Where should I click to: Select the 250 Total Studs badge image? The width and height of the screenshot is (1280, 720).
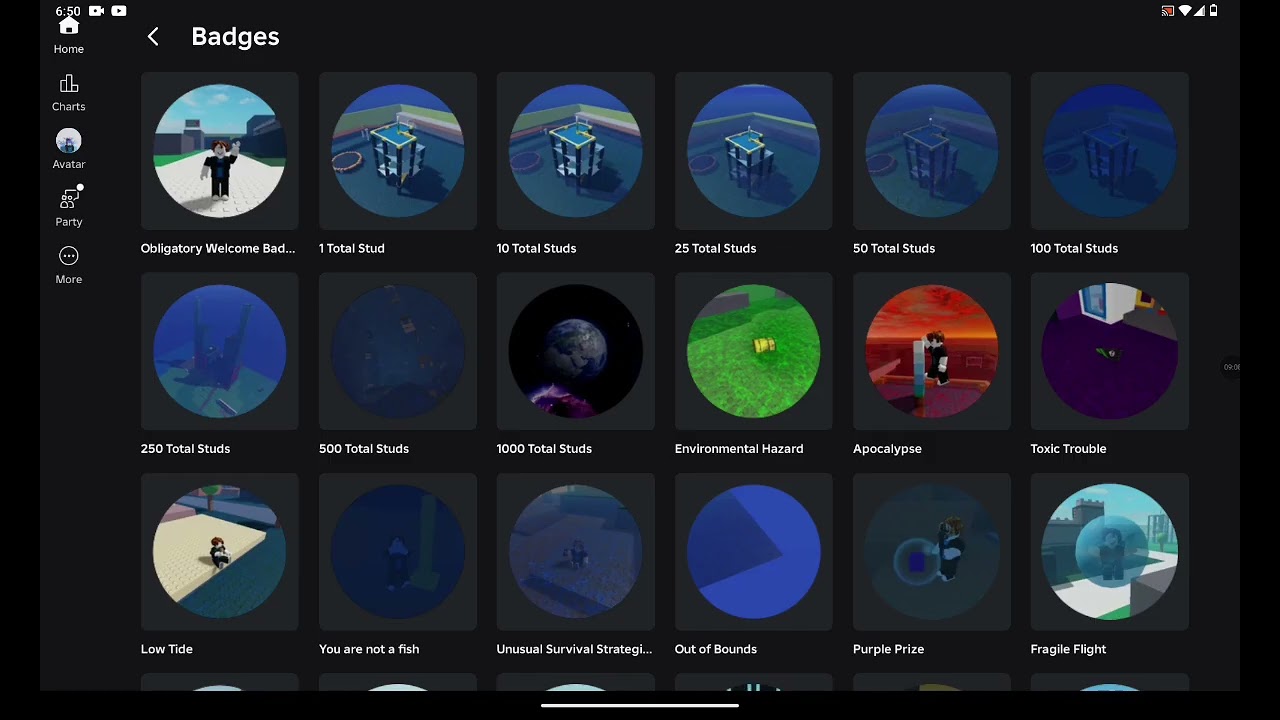click(220, 351)
